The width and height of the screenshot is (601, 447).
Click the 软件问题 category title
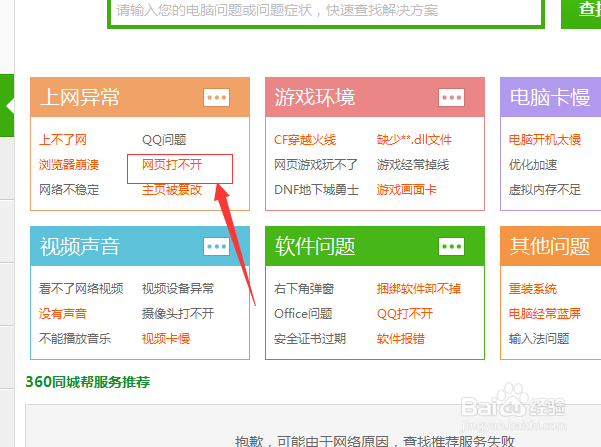pos(315,247)
